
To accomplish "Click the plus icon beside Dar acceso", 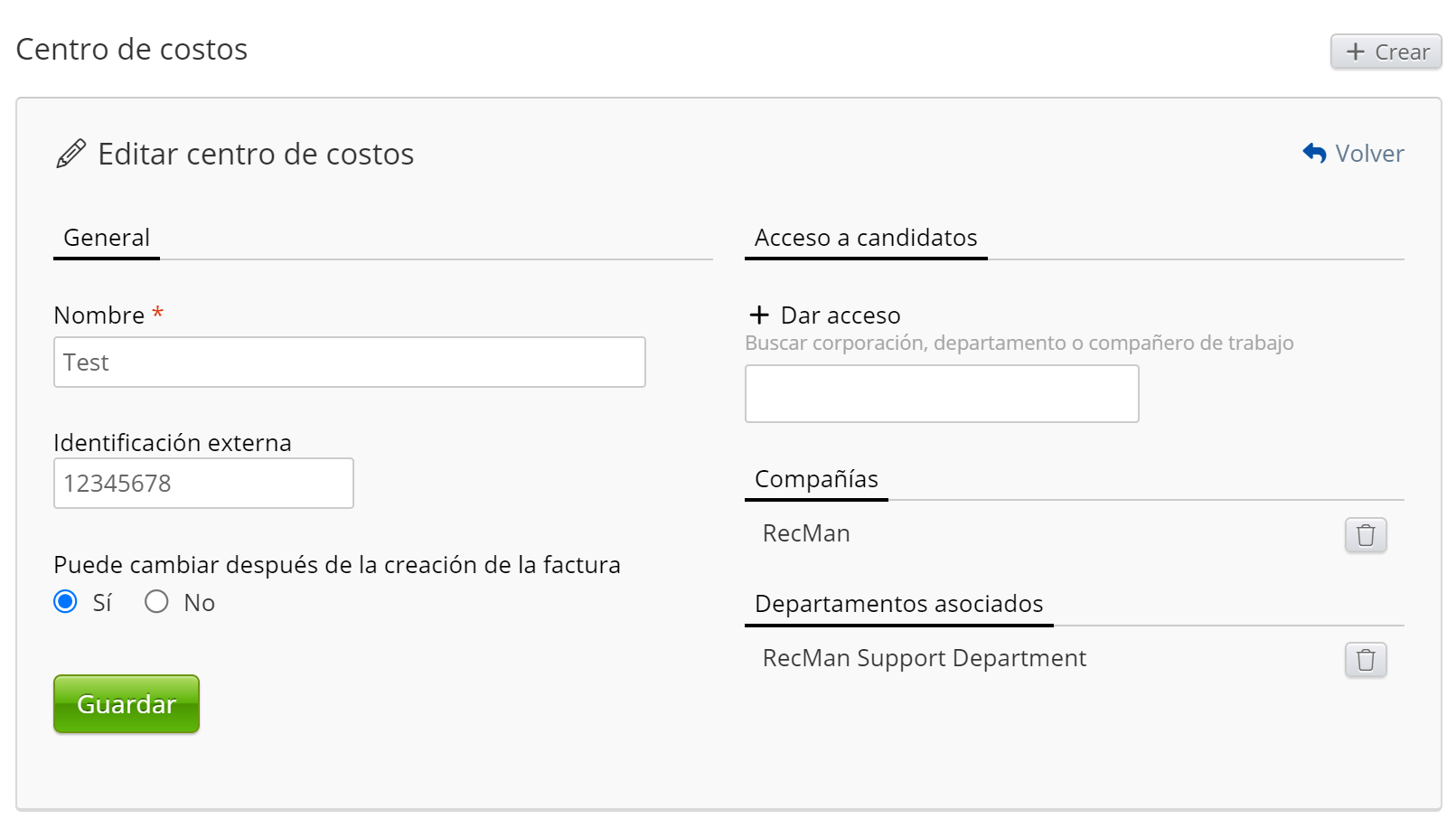I will point(759,315).
